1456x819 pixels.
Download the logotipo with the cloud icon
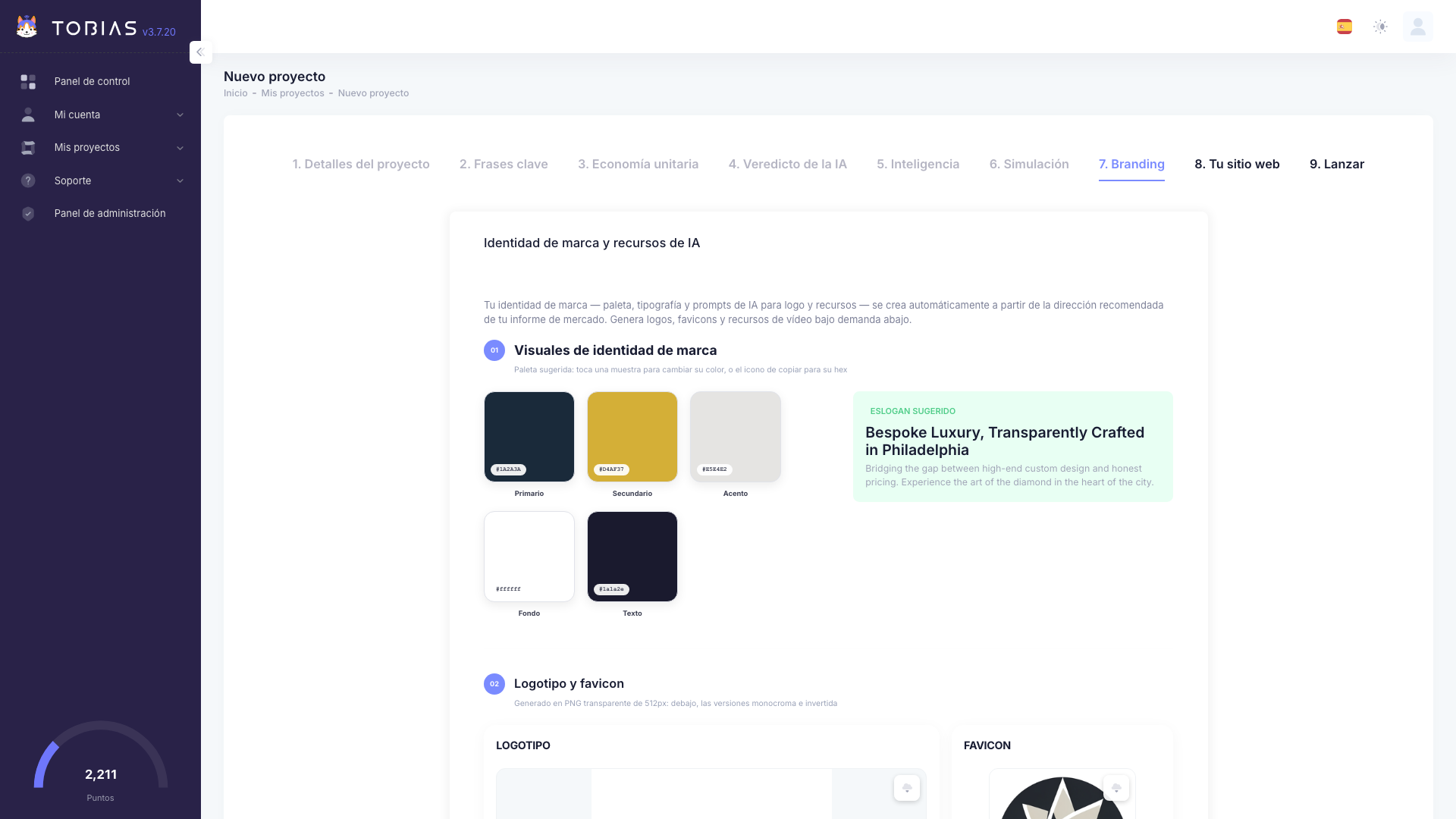coord(907,788)
